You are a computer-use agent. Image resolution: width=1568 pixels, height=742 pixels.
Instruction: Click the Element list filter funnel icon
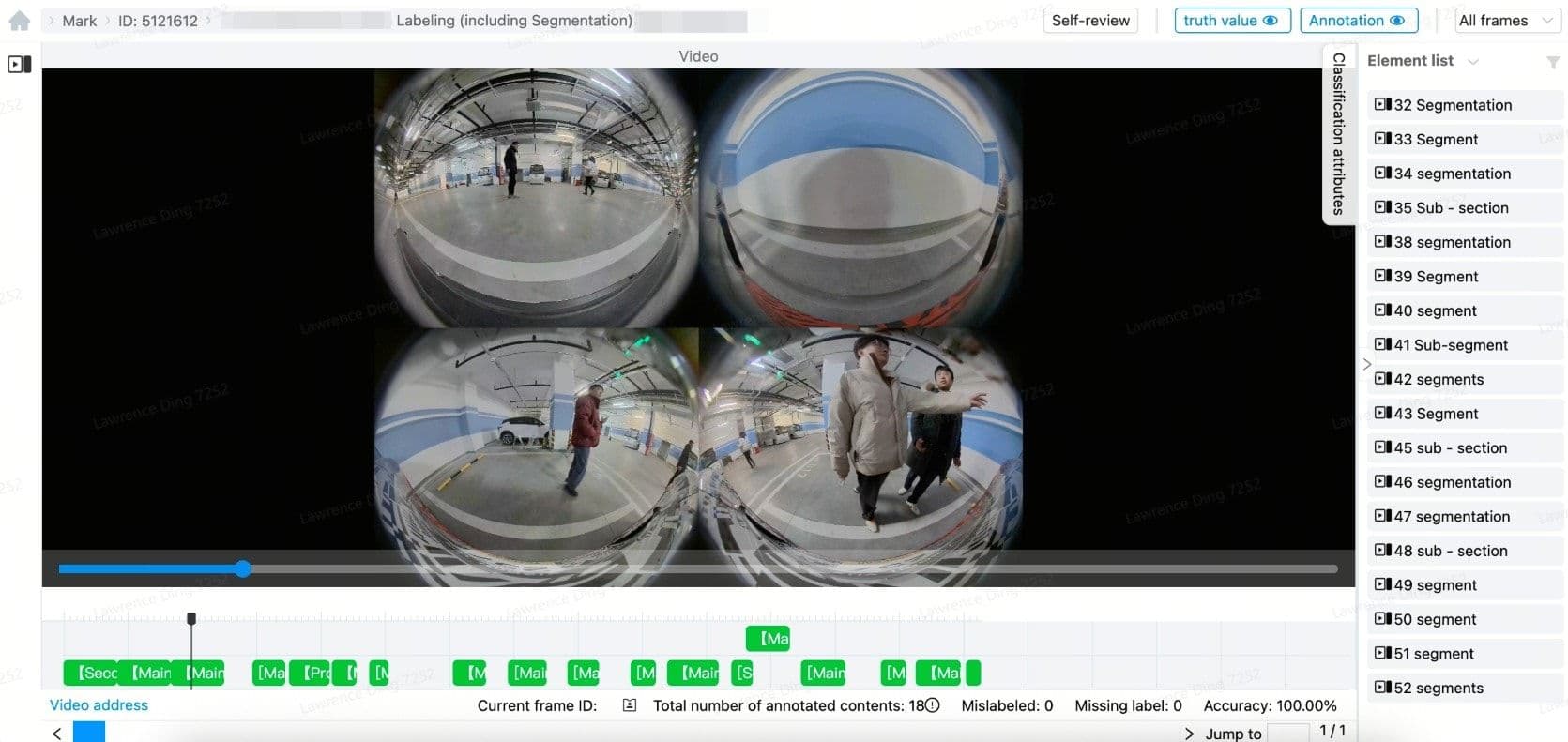[1553, 62]
